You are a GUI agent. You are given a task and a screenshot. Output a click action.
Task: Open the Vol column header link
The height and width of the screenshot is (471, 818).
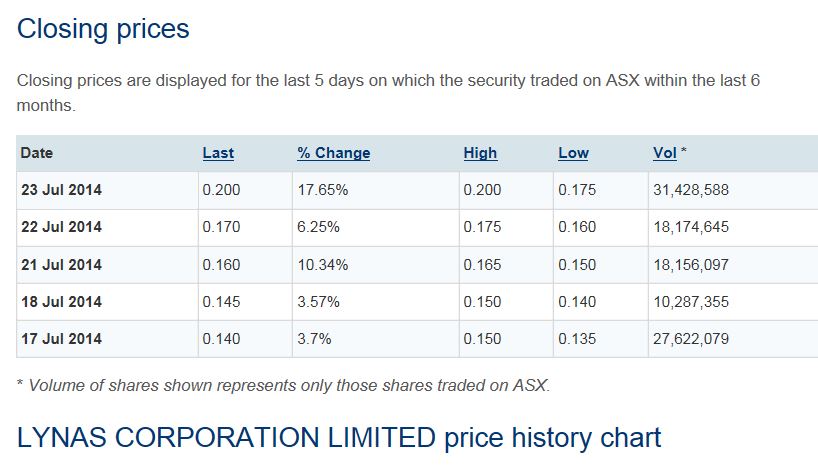[664, 153]
